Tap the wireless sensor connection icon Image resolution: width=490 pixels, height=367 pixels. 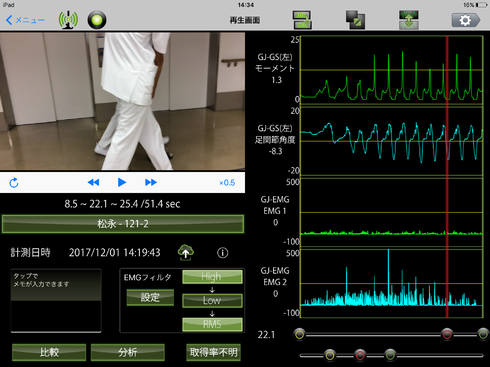[68, 20]
